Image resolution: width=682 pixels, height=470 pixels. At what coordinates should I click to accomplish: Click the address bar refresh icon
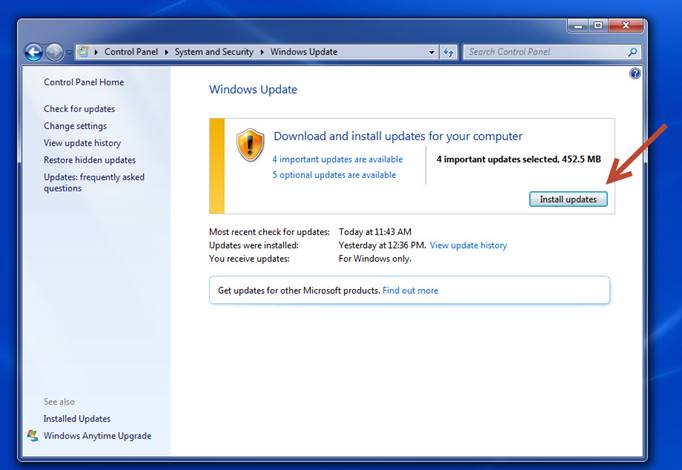click(449, 52)
